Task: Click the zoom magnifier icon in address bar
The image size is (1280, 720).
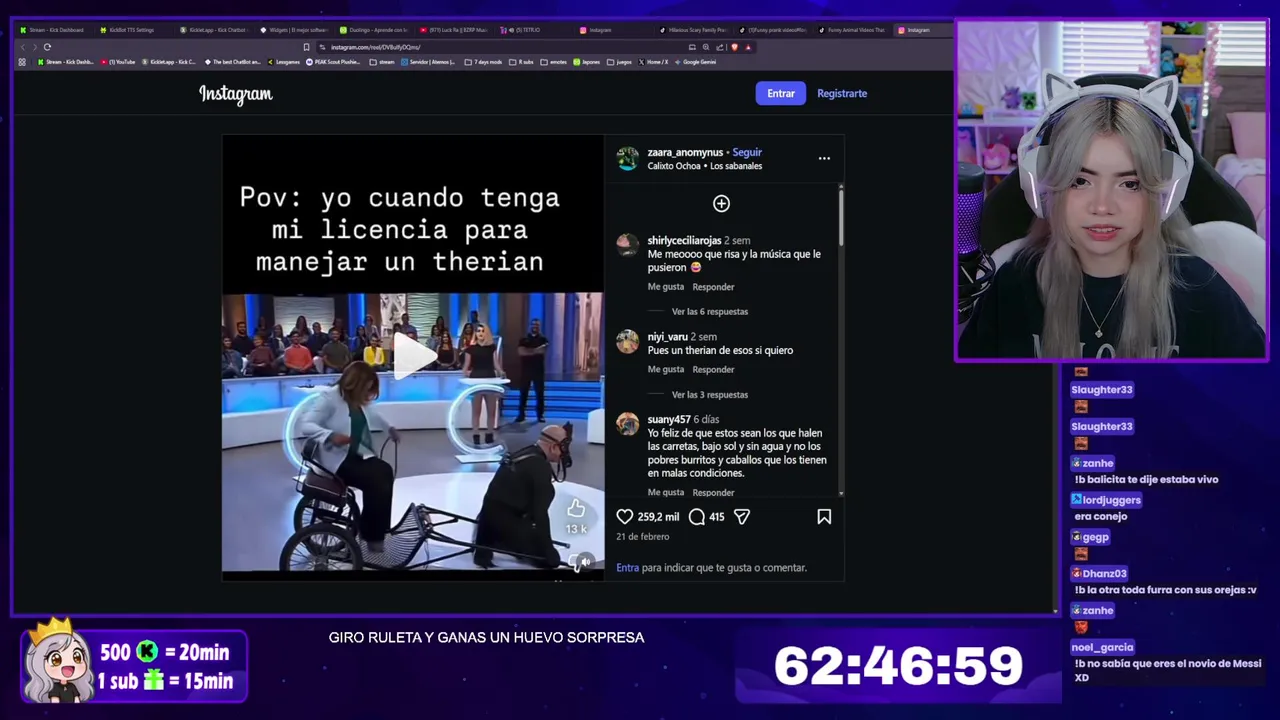Action: coord(707,47)
